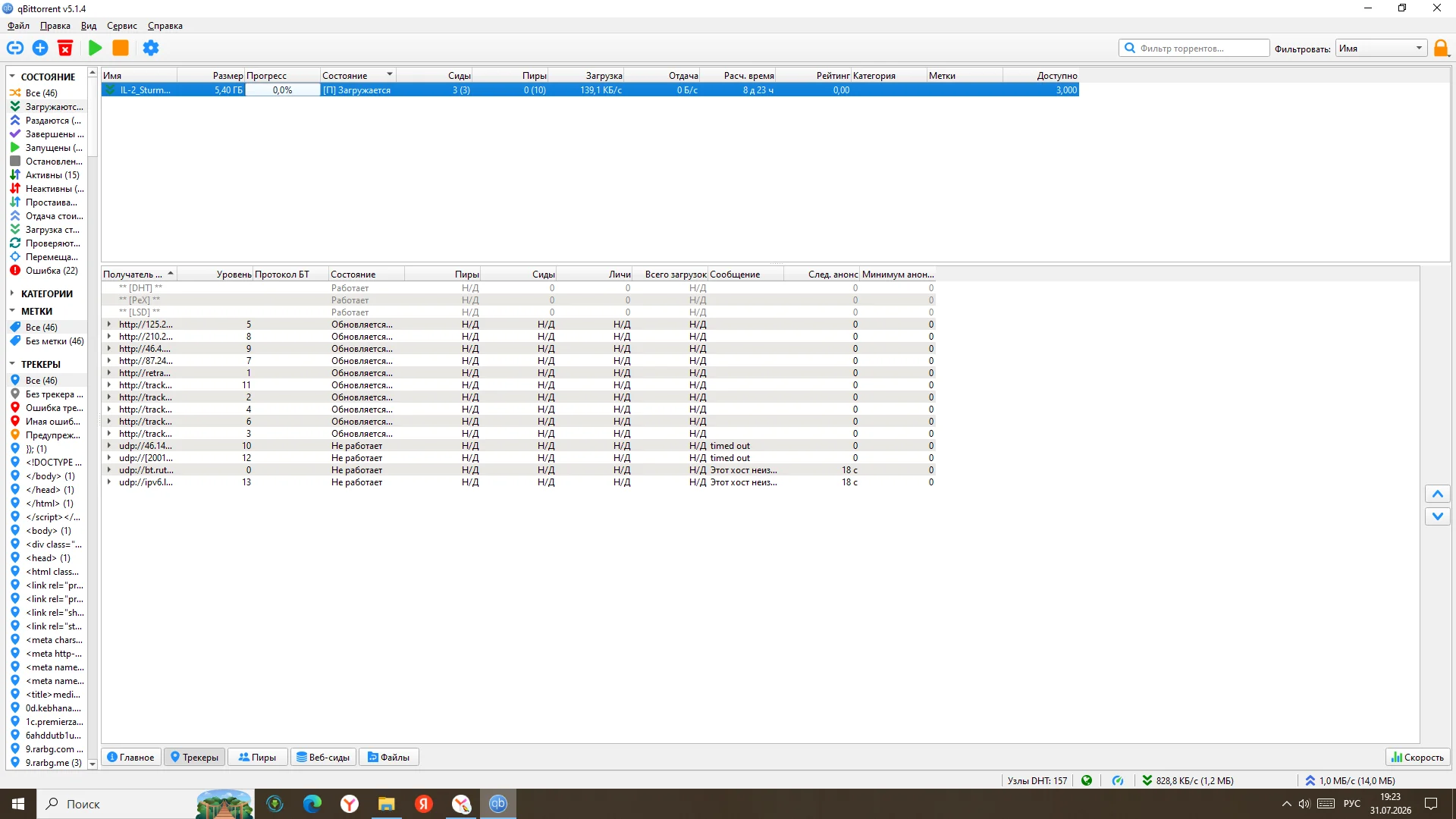Viewport: 1456px width, 819px height.
Task: Open Microsoft Edge from the taskbar
Action: tap(312, 804)
